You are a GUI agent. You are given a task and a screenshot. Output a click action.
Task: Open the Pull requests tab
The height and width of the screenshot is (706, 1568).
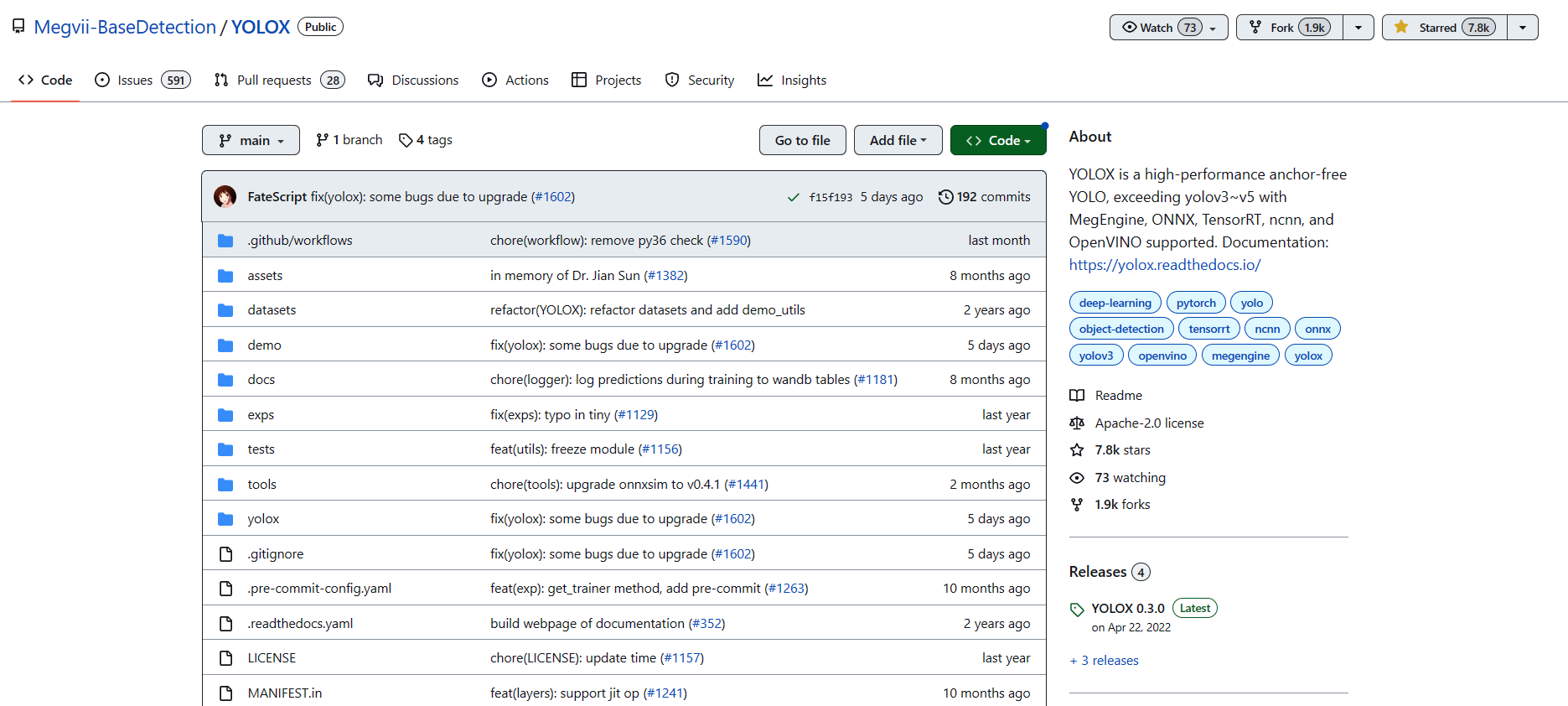point(279,80)
